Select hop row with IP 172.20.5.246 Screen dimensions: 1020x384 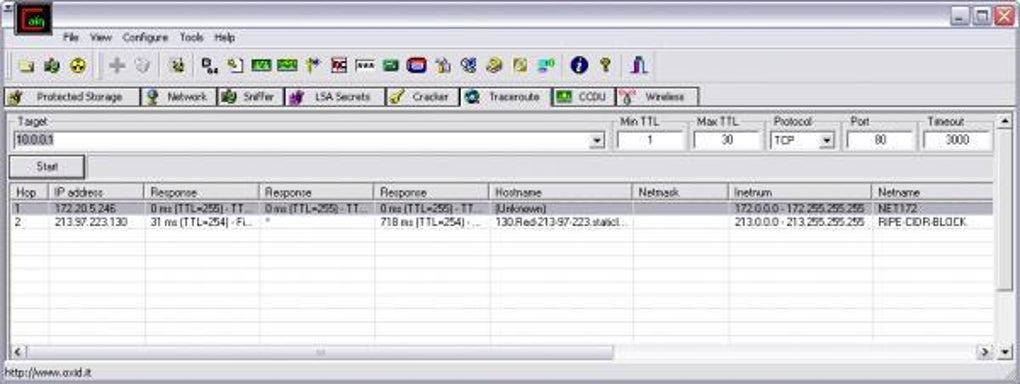(502, 209)
